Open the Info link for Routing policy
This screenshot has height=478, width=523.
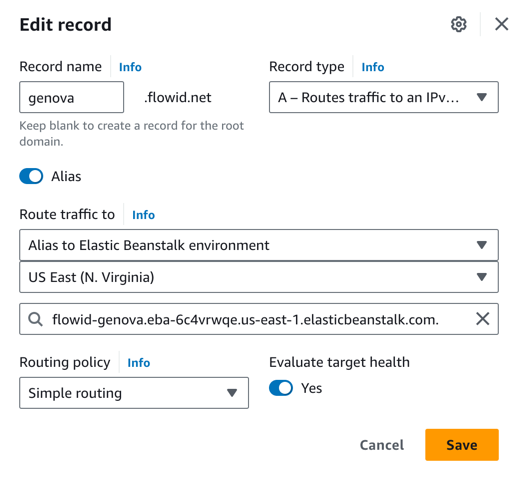[x=139, y=363]
